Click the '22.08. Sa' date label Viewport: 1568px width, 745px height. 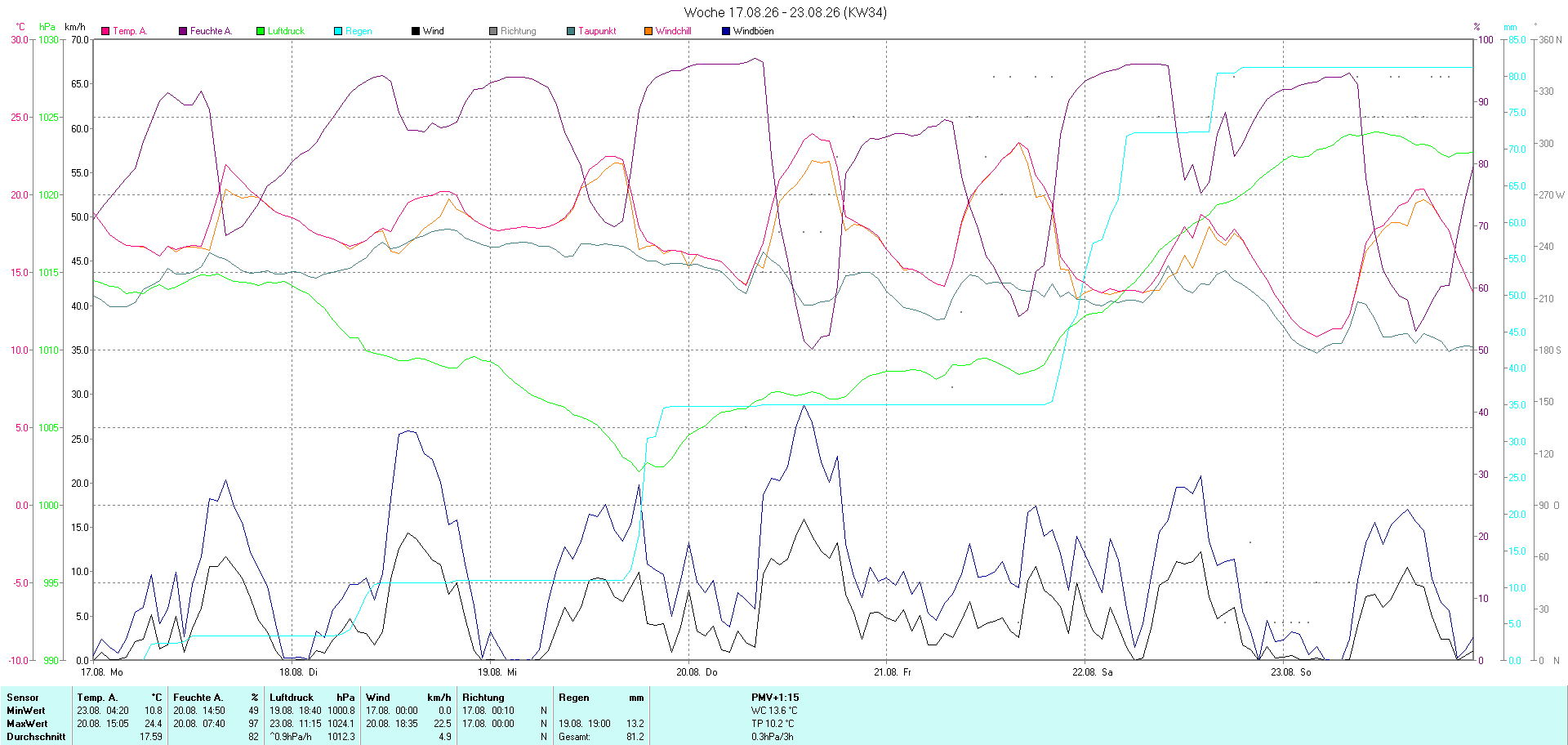pos(1093,672)
